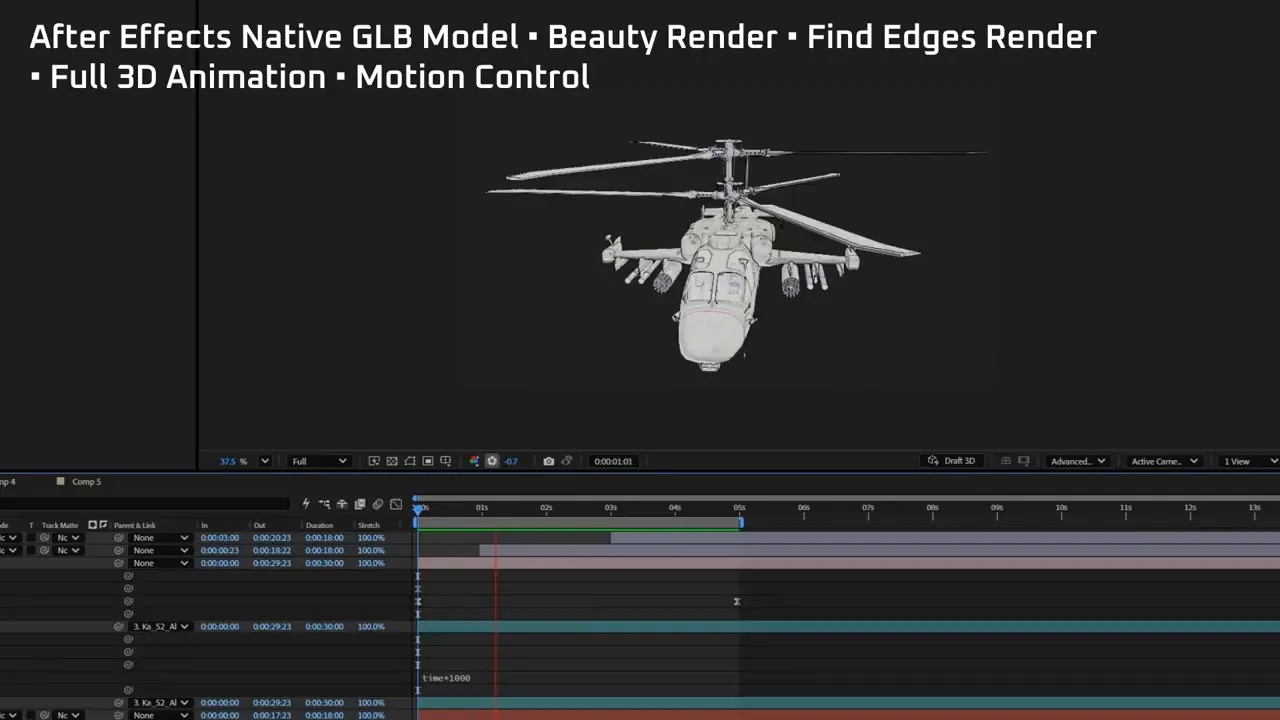Click first row's parent pick whip icon
Viewport: 1280px width, 720px height.
tap(119, 538)
